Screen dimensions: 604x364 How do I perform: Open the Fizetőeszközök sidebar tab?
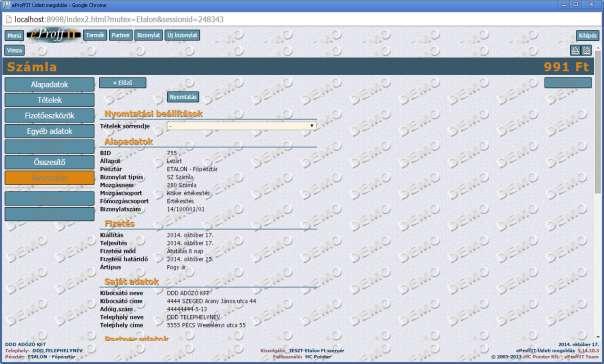pos(49,115)
